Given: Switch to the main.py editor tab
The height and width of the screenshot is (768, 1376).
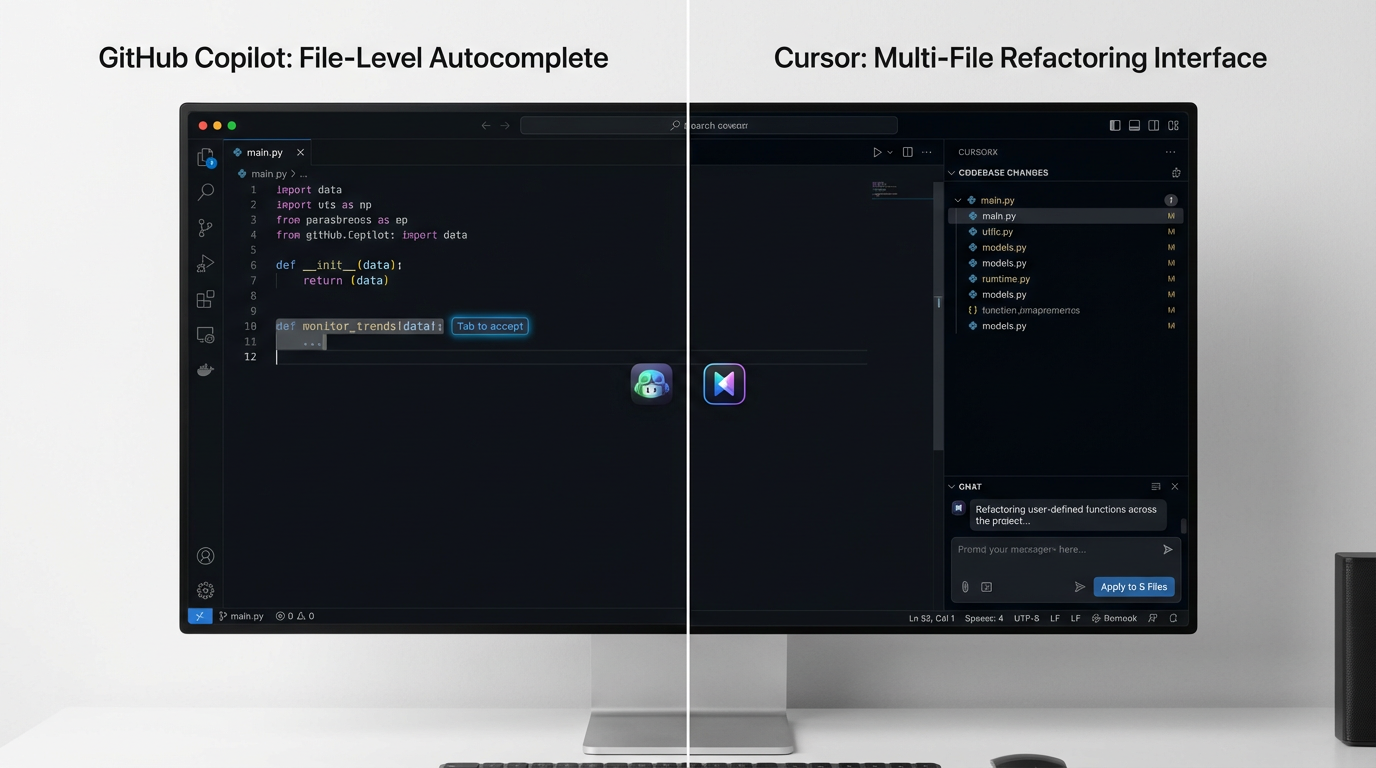Looking at the screenshot, I should point(265,151).
